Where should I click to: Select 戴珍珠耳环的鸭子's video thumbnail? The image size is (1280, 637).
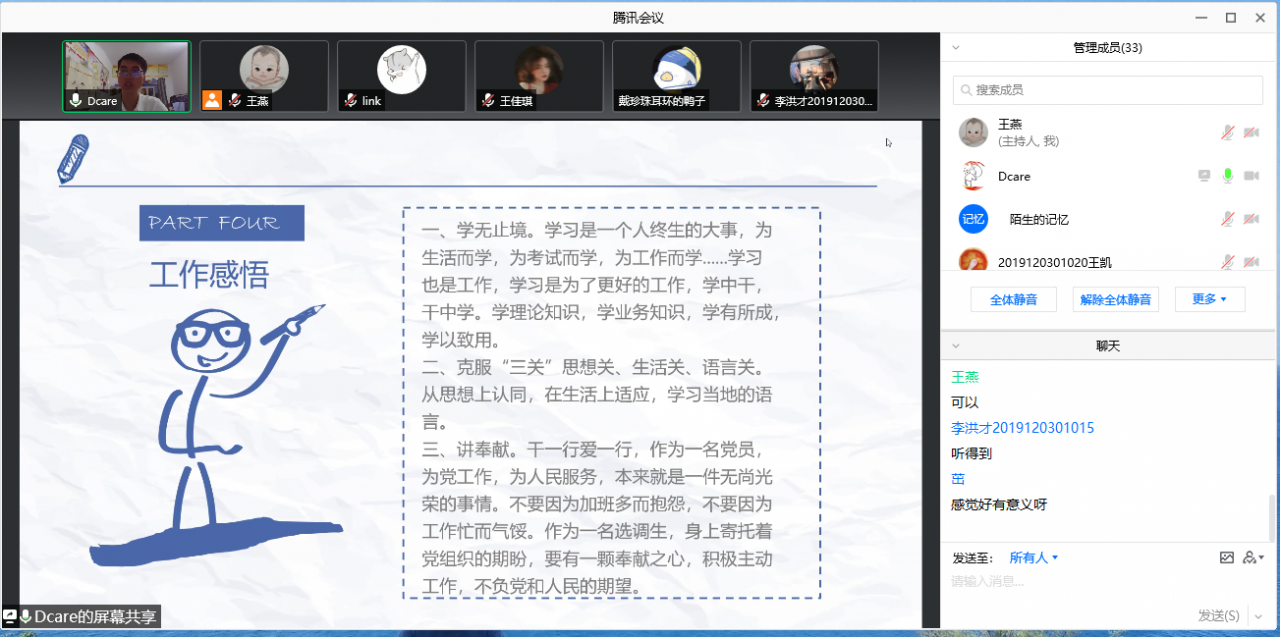click(676, 75)
